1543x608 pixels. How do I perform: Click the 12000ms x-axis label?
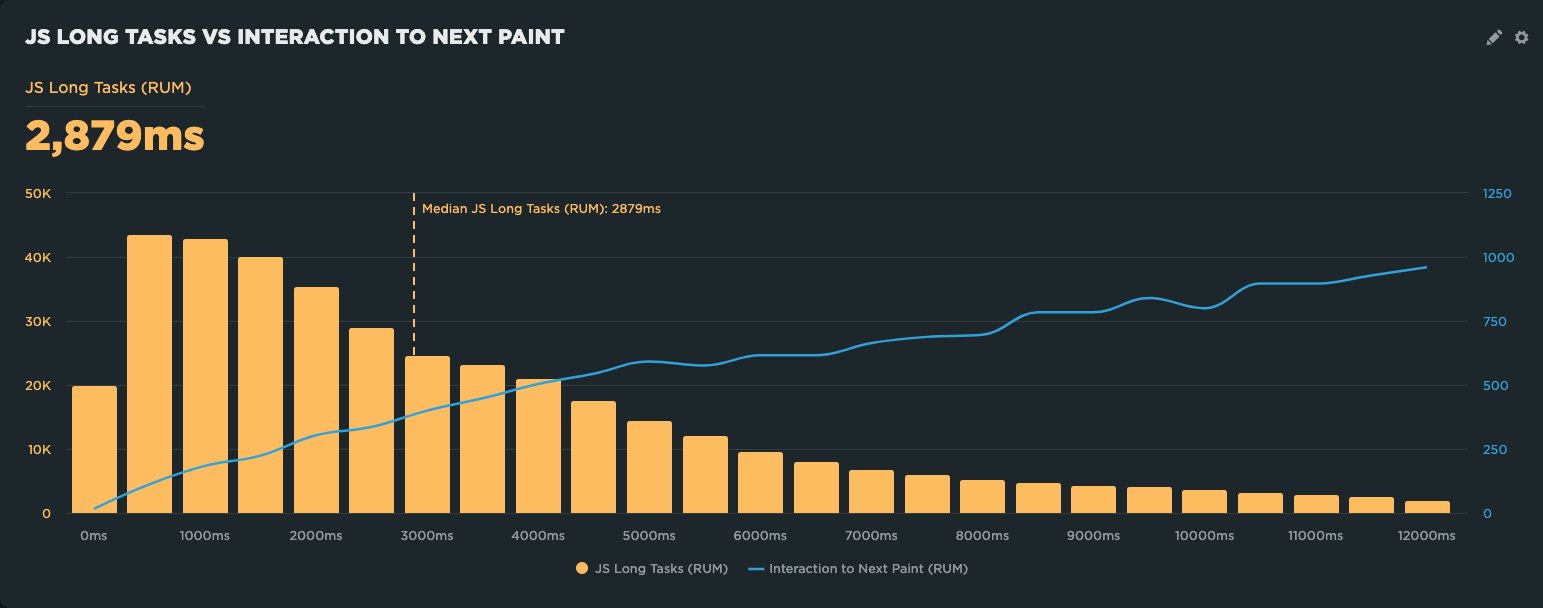1427,535
